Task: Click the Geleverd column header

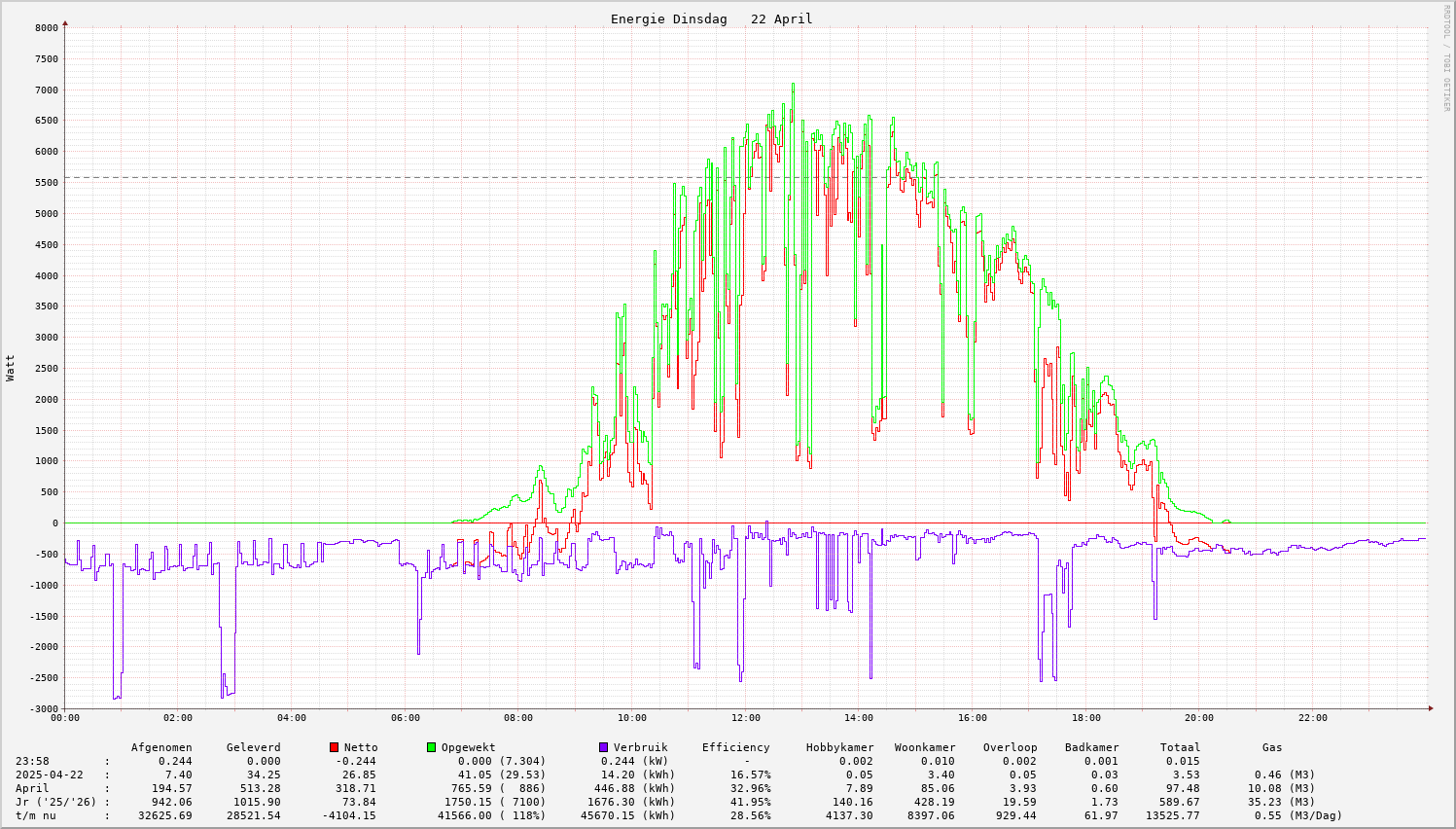Action: (253, 748)
